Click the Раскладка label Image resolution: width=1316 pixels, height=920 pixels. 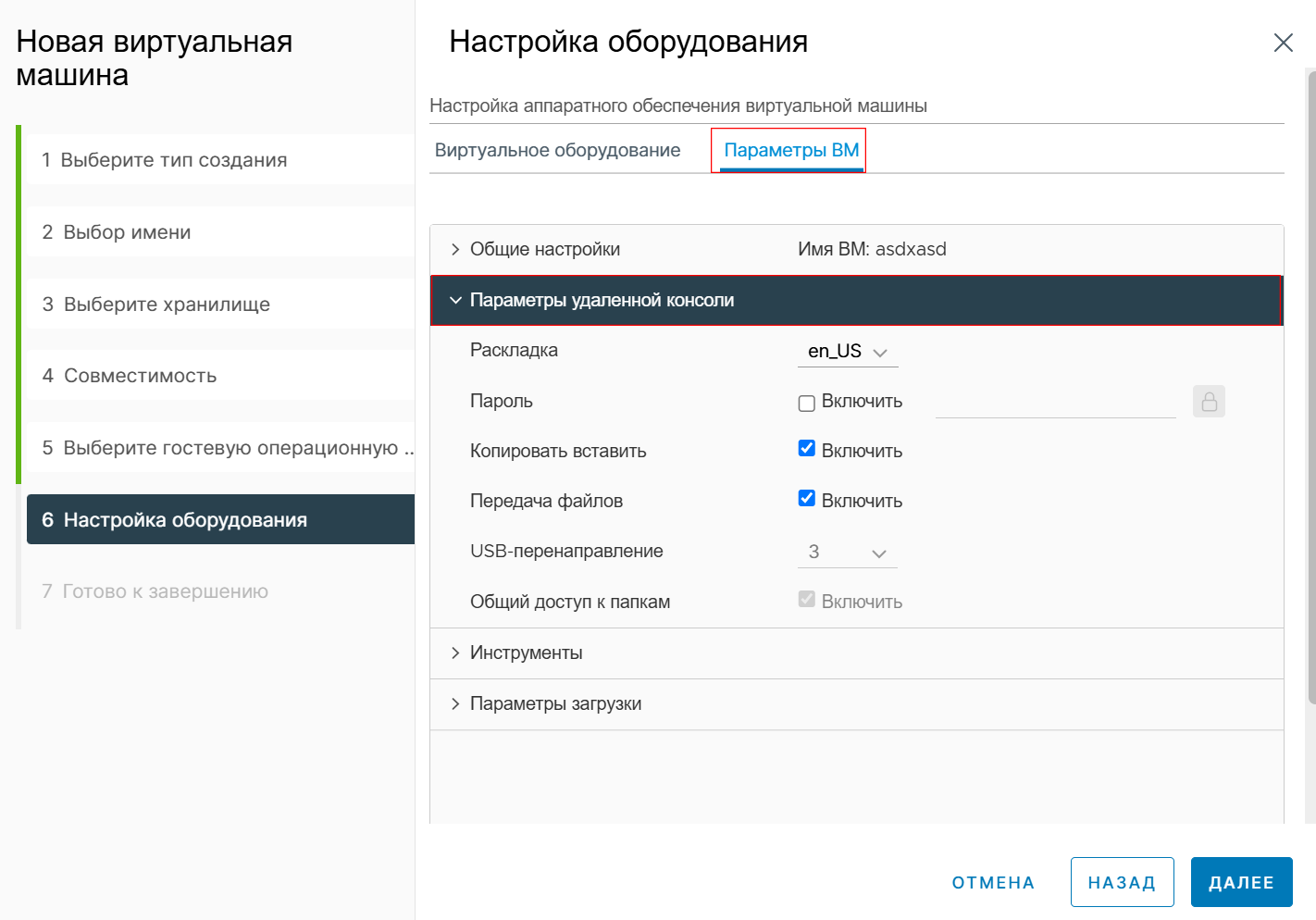[514, 350]
